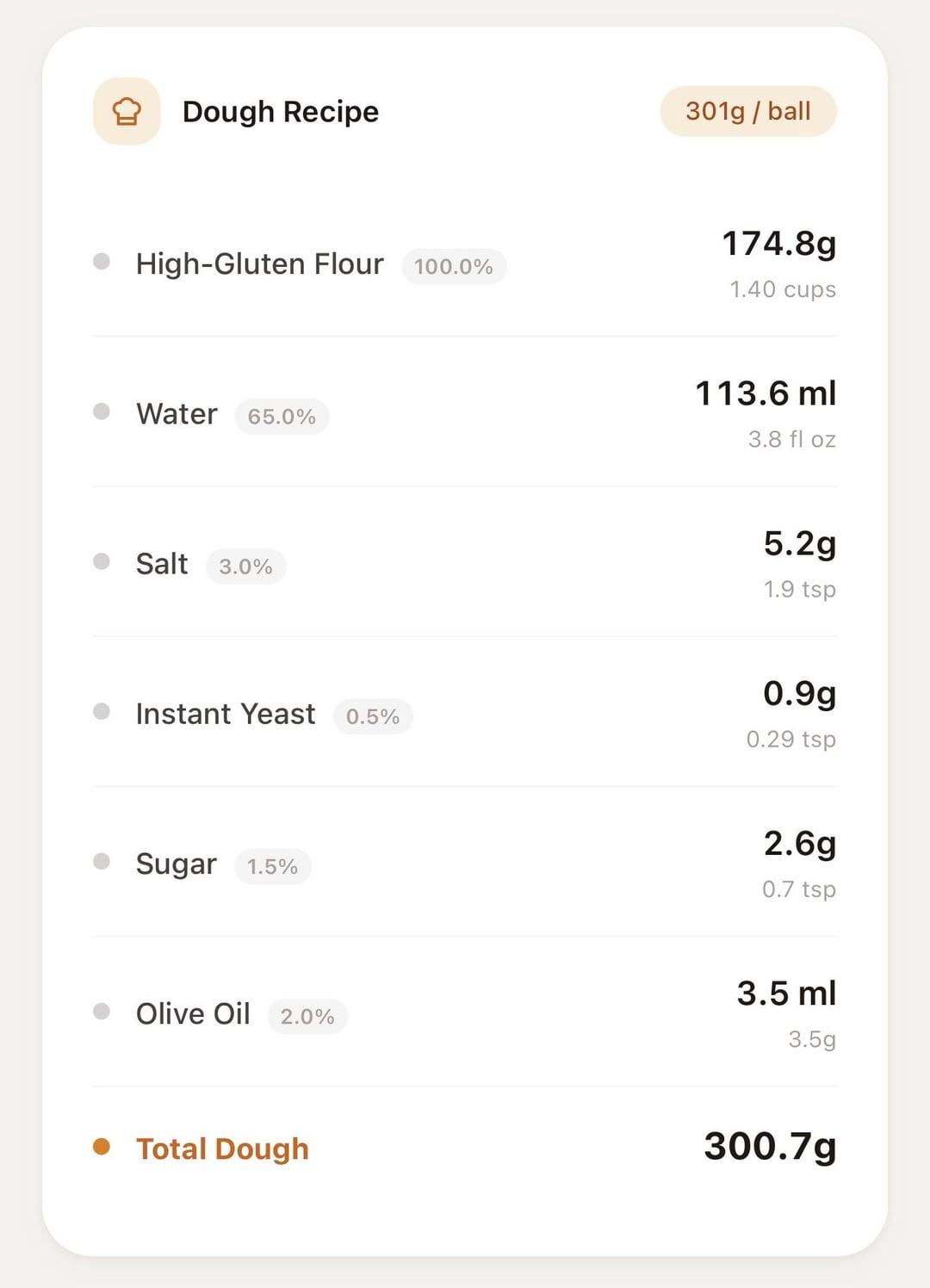The width and height of the screenshot is (930, 1288).
Task: Click the Dough Recipe heading
Action: pyautogui.click(x=281, y=112)
